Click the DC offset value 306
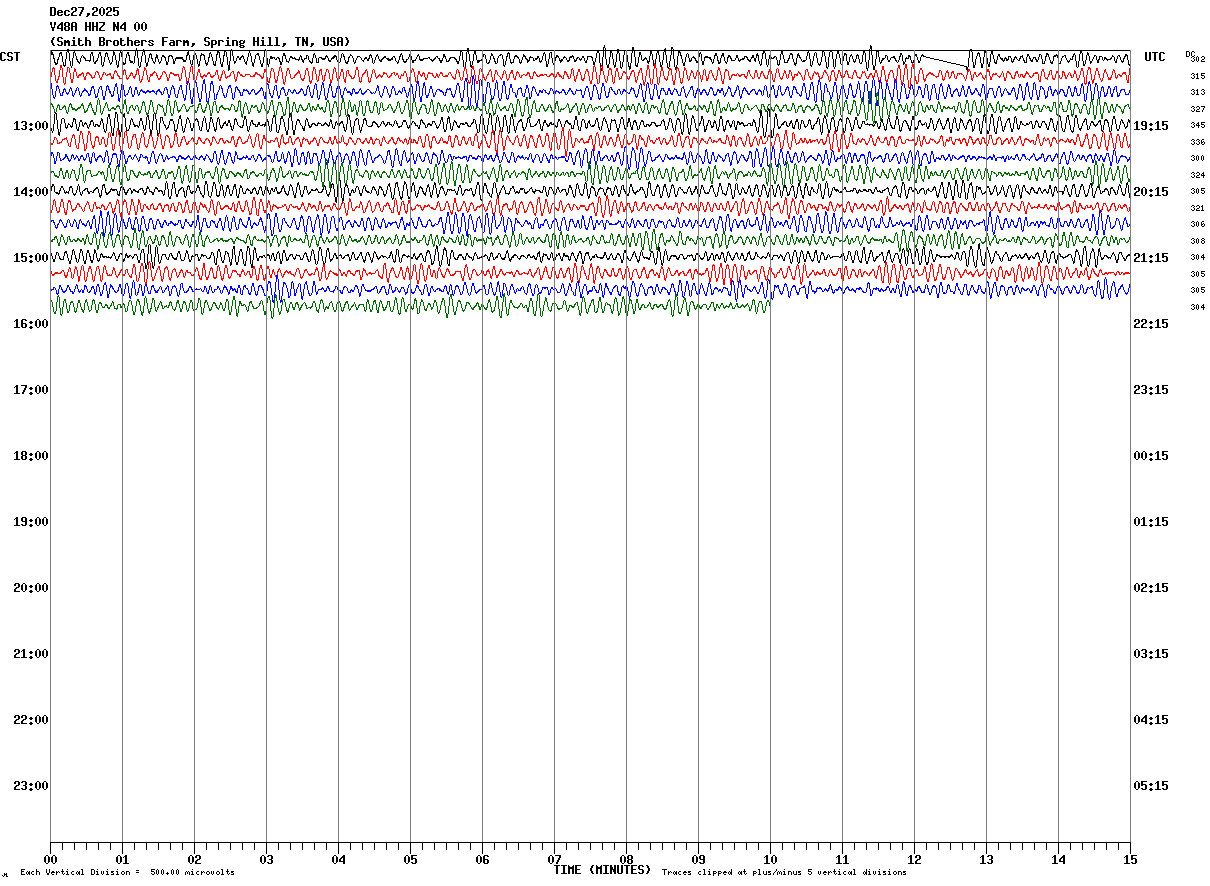The height and width of the screenshot is (886, 1210). click(1197, 224)
